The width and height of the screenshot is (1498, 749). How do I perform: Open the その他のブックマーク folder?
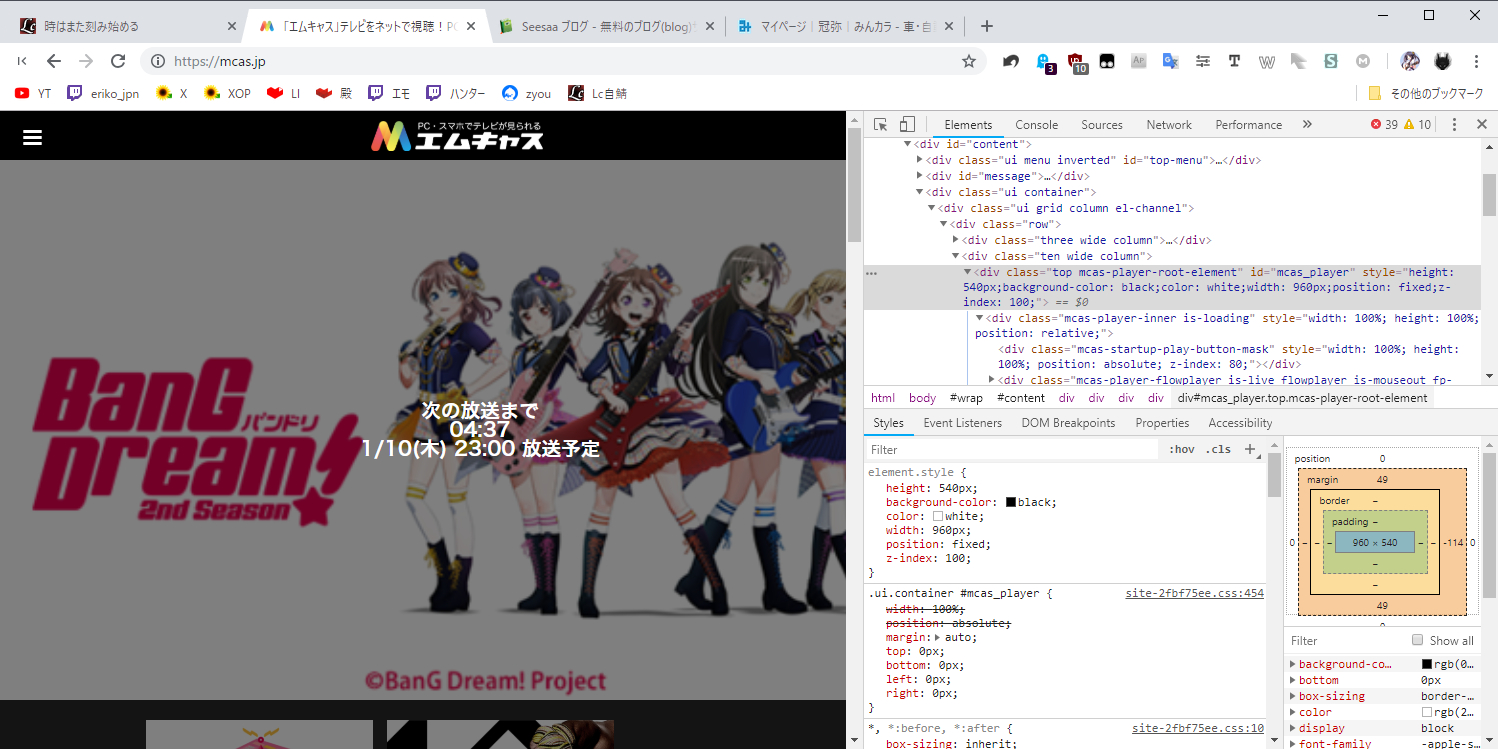point(1425,93)
